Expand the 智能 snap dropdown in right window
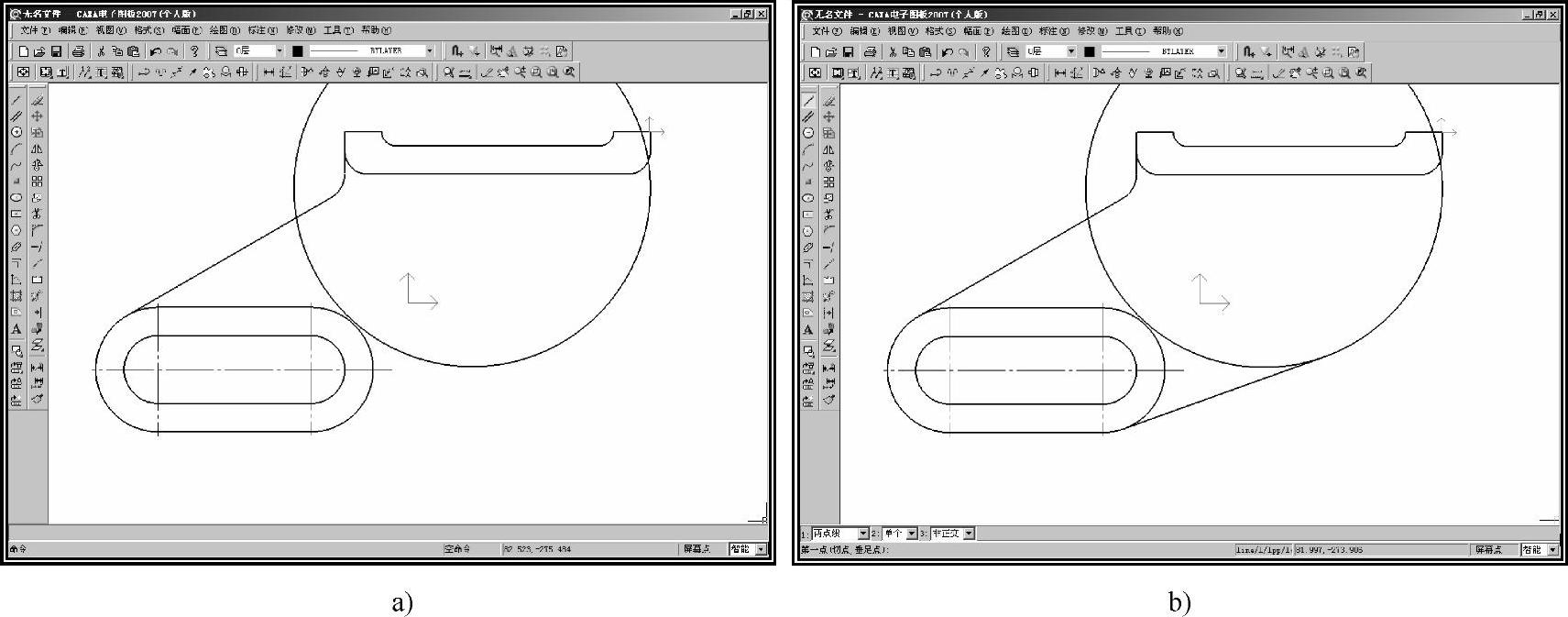The width and height of the screenshot is (1568, 617). pyautogui.click(x=1552, y=549)
